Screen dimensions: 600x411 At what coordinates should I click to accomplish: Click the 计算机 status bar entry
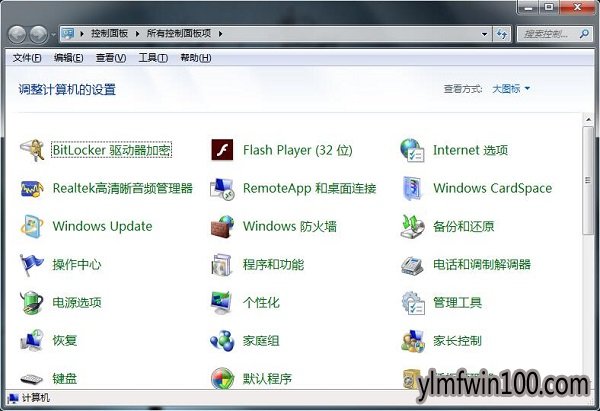point(29,398)
